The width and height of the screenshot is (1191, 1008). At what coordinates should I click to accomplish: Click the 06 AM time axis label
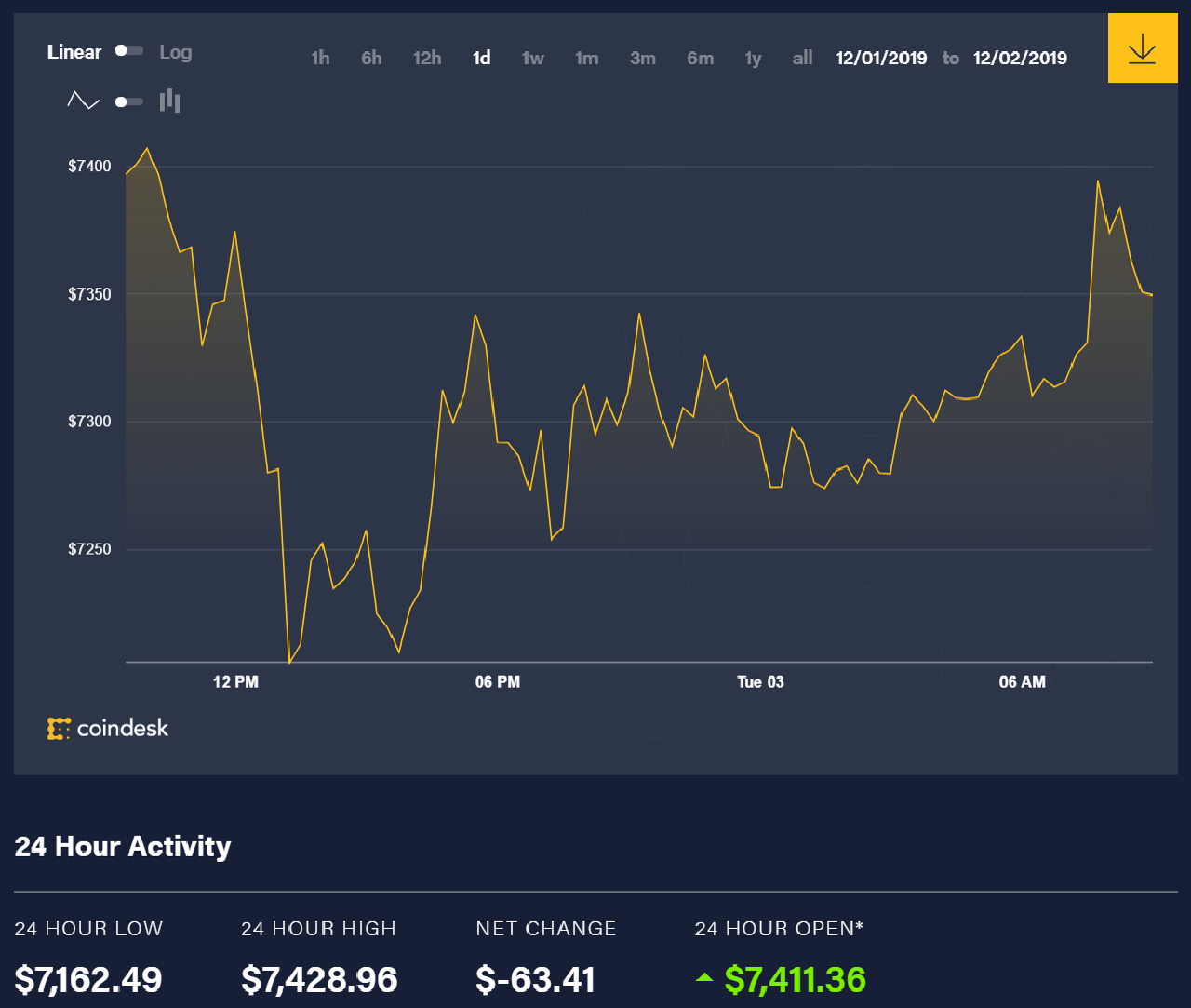pos(1023,682)
